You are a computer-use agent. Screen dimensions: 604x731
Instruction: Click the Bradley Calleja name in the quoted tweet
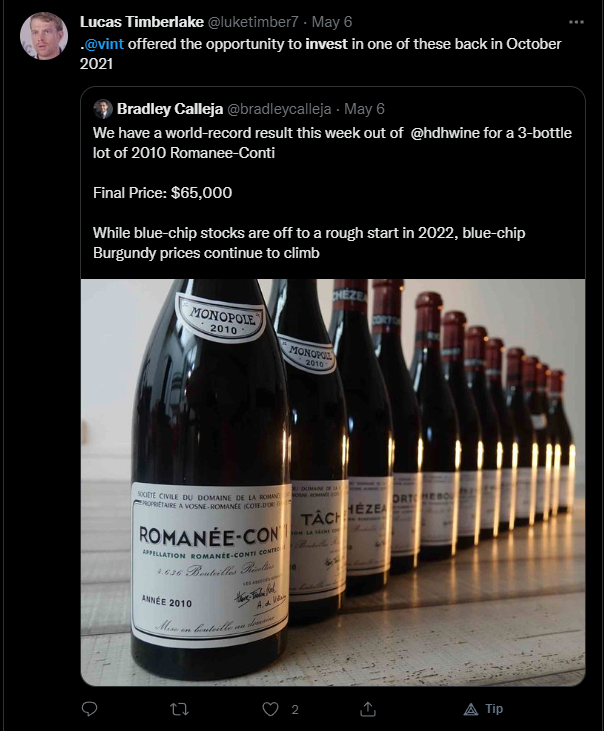pos(172,109)
